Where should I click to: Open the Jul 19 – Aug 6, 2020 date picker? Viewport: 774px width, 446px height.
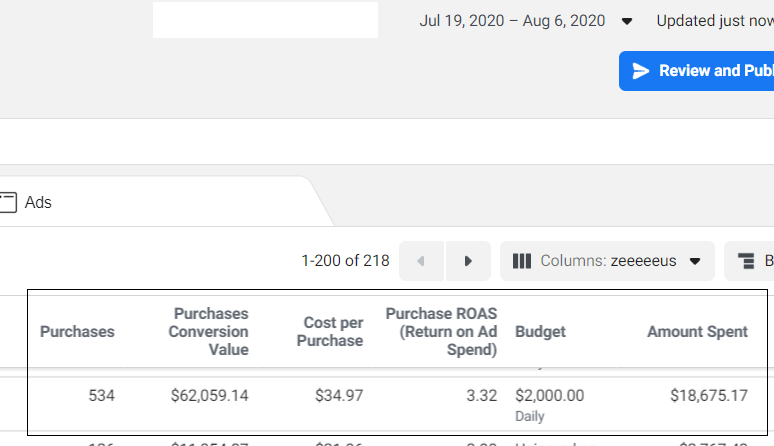point(512,21)
